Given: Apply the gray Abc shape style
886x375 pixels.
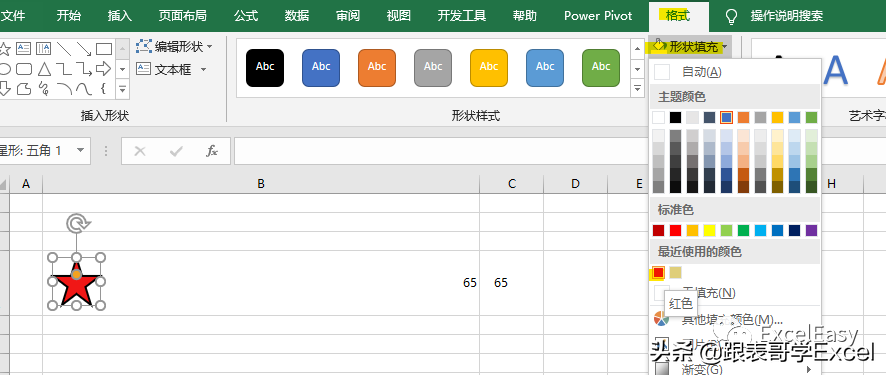Looking at the screenshot, I should click(x=433, y=68).
